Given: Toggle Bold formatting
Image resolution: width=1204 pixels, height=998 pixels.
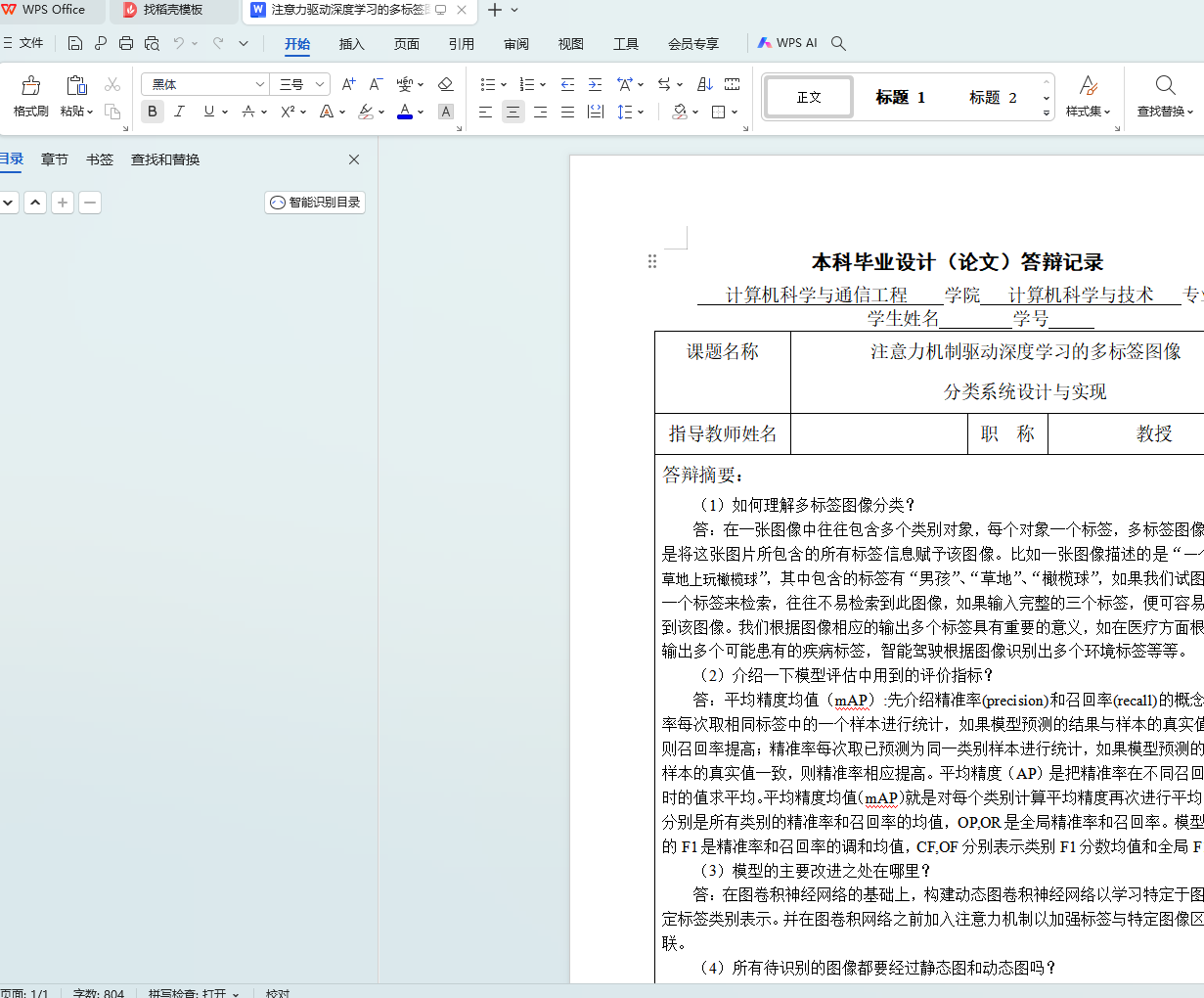Looking at the screenshot, I should click(x=153, y=112).
